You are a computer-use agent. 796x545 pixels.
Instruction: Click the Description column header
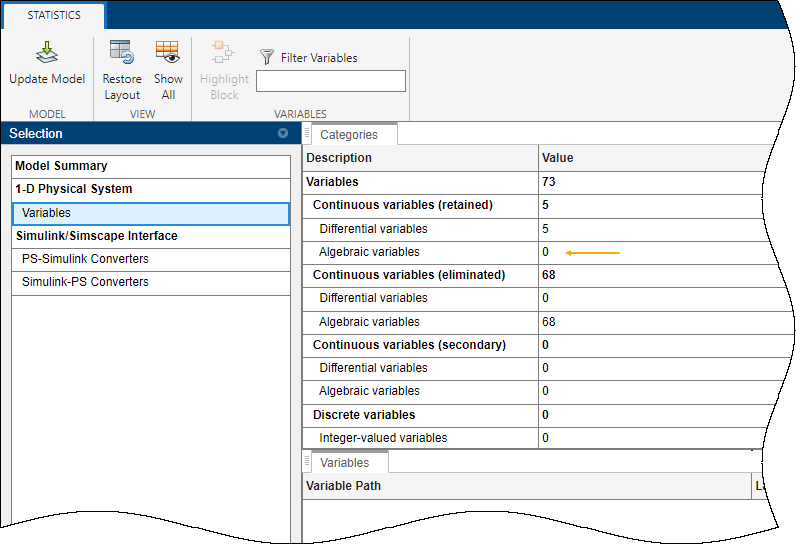click(x=339, y=158)
